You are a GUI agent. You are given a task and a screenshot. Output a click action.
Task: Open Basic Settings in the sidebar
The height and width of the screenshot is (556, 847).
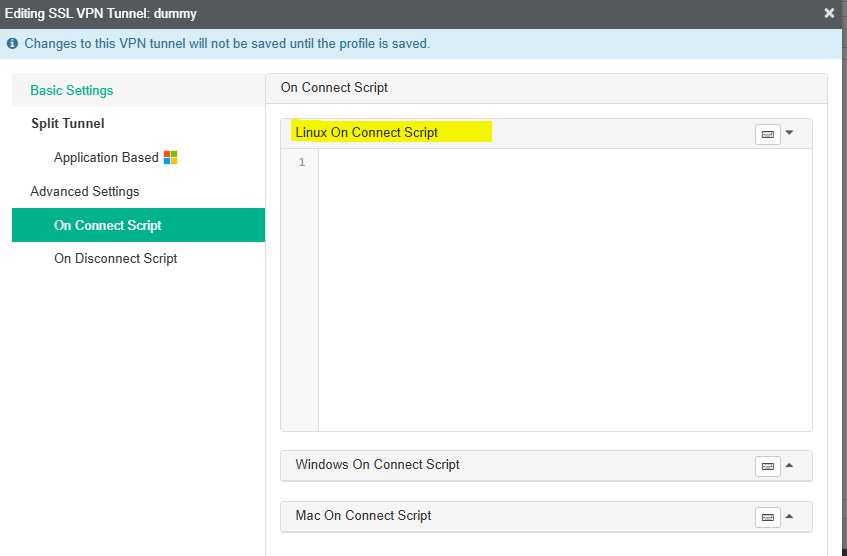coord(72,90)
